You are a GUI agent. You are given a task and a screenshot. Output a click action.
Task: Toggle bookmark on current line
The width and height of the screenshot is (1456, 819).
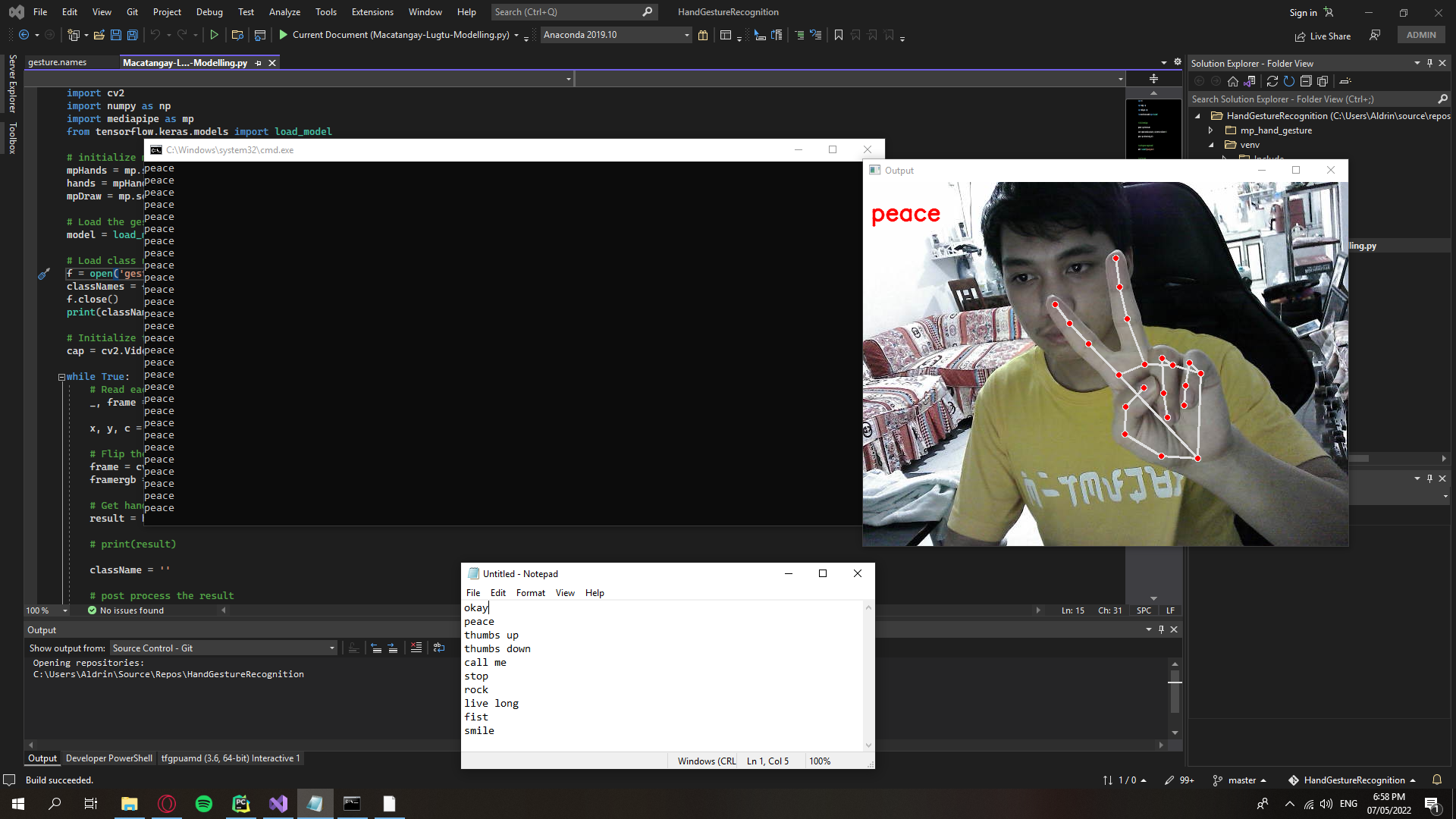coord(839,35)
